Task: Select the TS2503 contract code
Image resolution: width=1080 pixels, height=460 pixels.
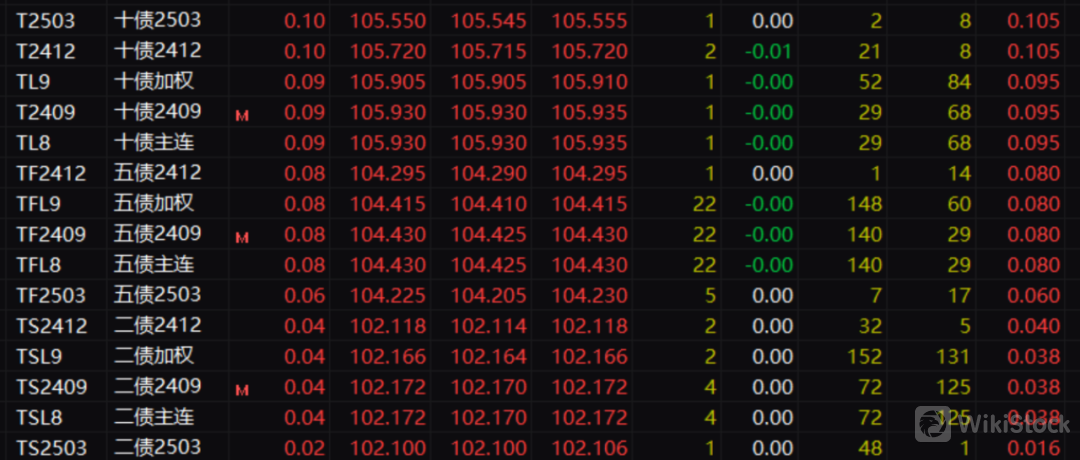Action: coord(51,448)
